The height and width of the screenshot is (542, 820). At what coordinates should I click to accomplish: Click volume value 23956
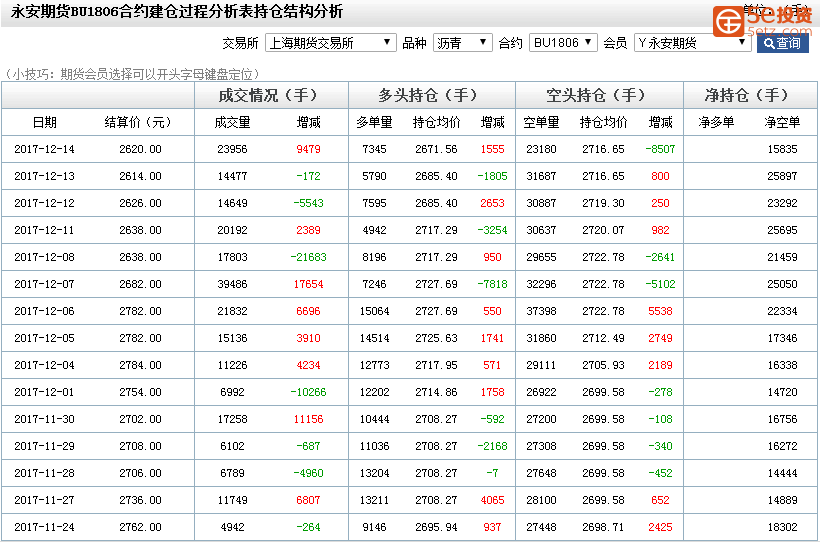232,149
